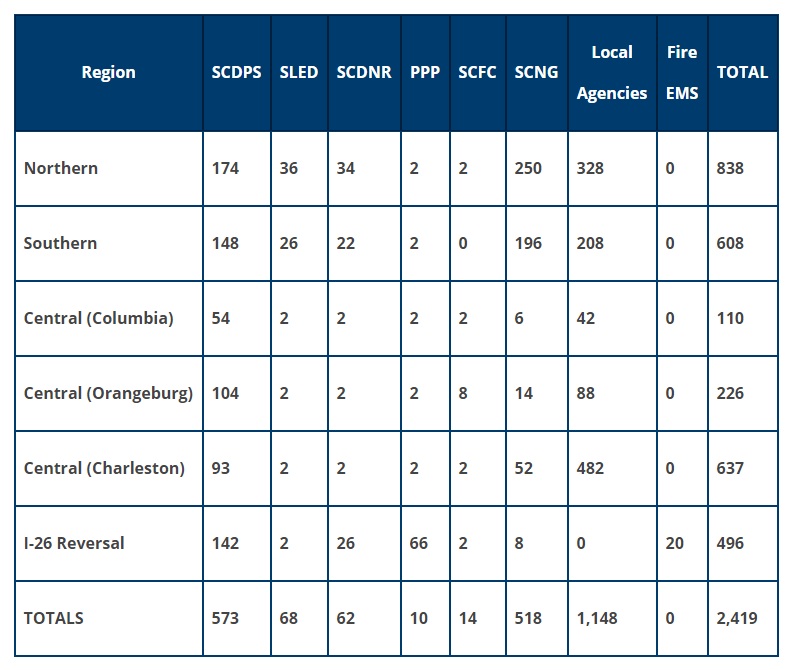Click the TOTALS row label
Image resolution: width=794 pixels, height=670 pixels.
[x=54, y=618]
